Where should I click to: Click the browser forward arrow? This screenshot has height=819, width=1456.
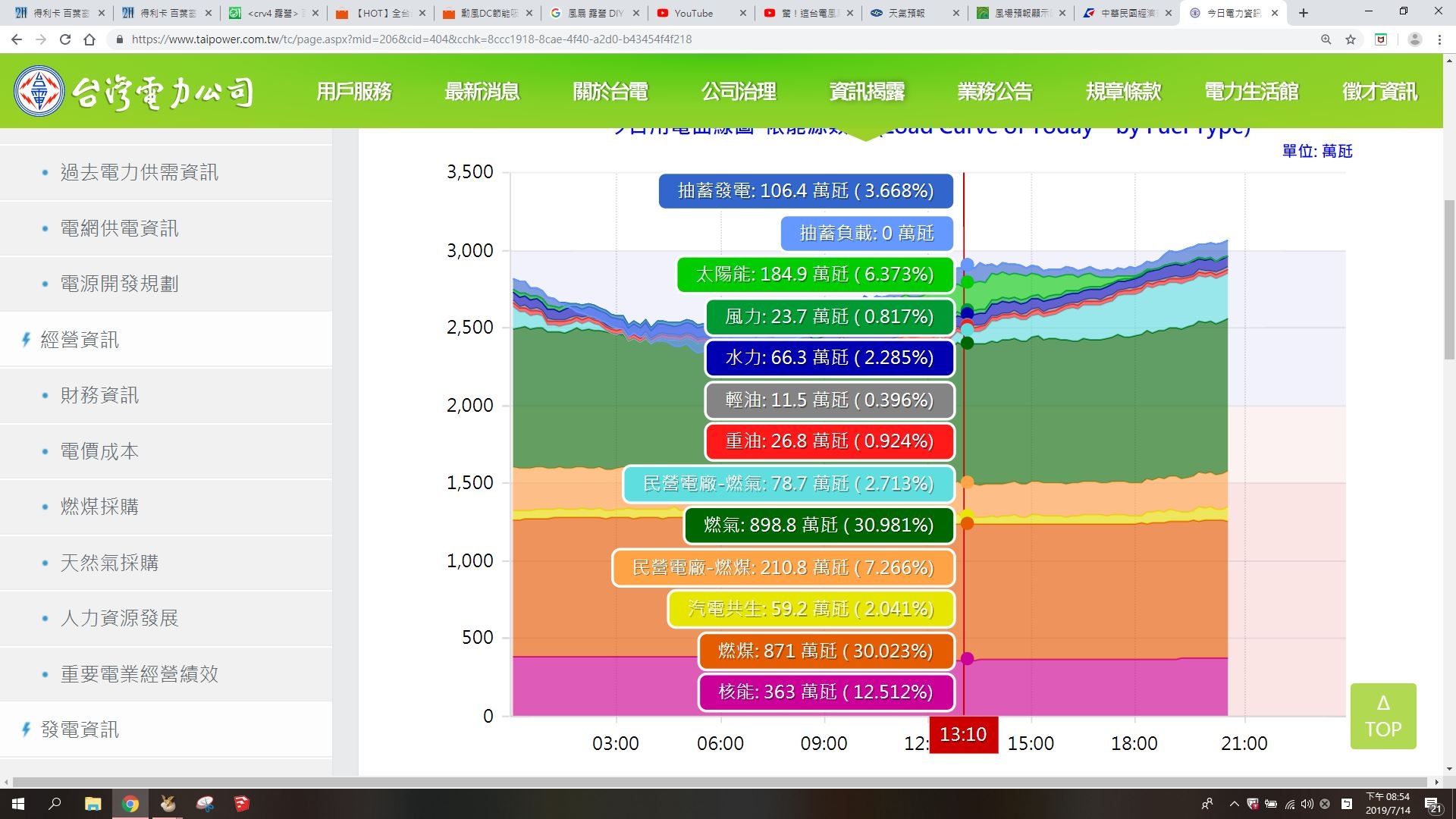41,39
